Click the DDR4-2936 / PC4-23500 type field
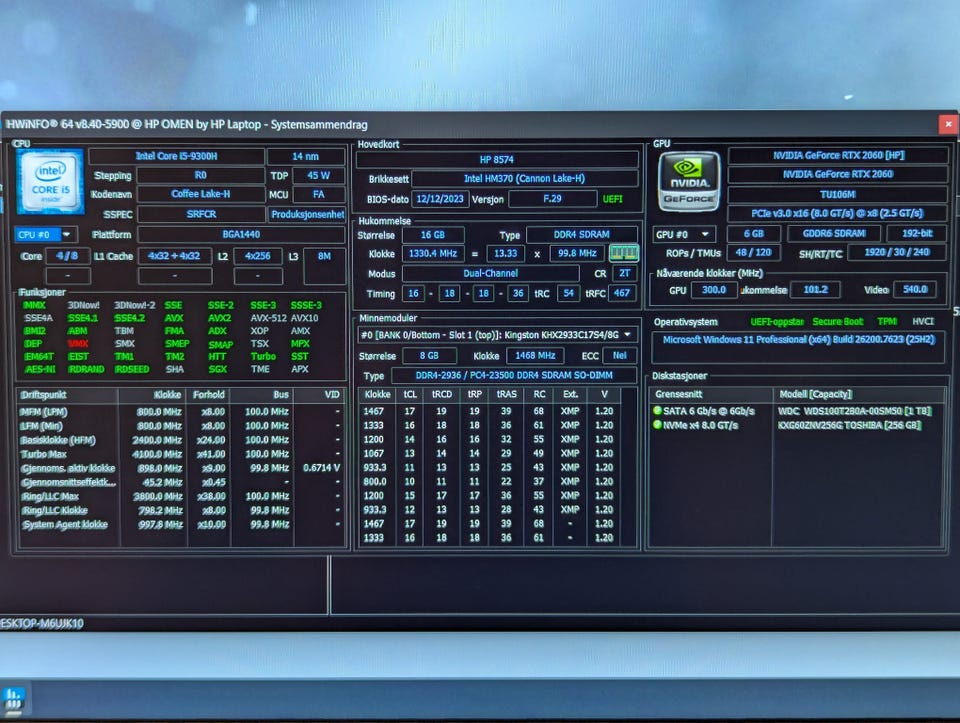The width and height of the screenshot is (960, 723). [514, 375]
